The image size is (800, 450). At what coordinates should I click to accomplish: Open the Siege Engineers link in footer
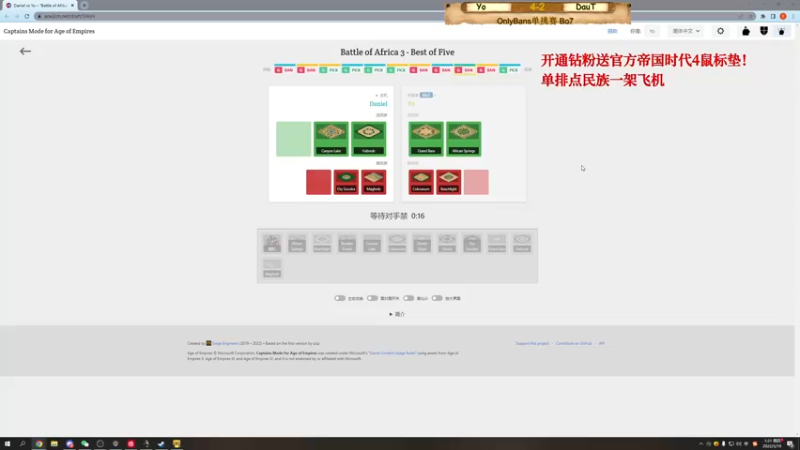(225, 343)
